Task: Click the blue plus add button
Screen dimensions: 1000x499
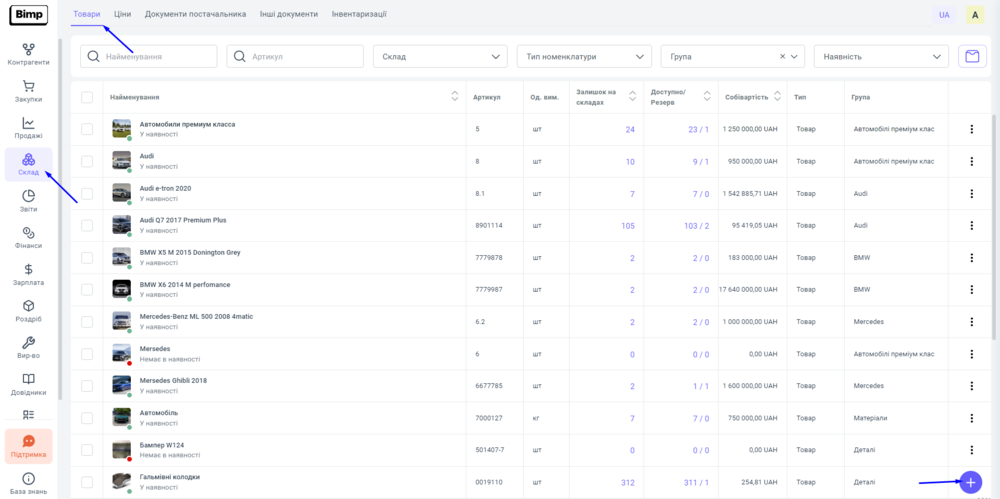Action: click(969, 482)
